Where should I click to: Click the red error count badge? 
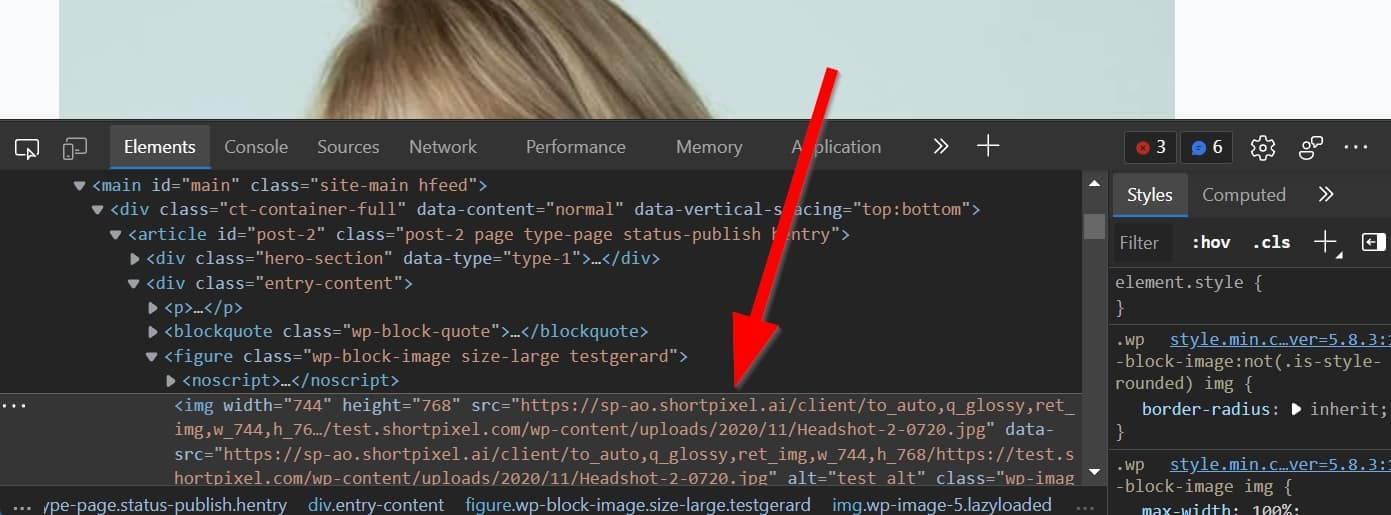tap(1150, 147)
